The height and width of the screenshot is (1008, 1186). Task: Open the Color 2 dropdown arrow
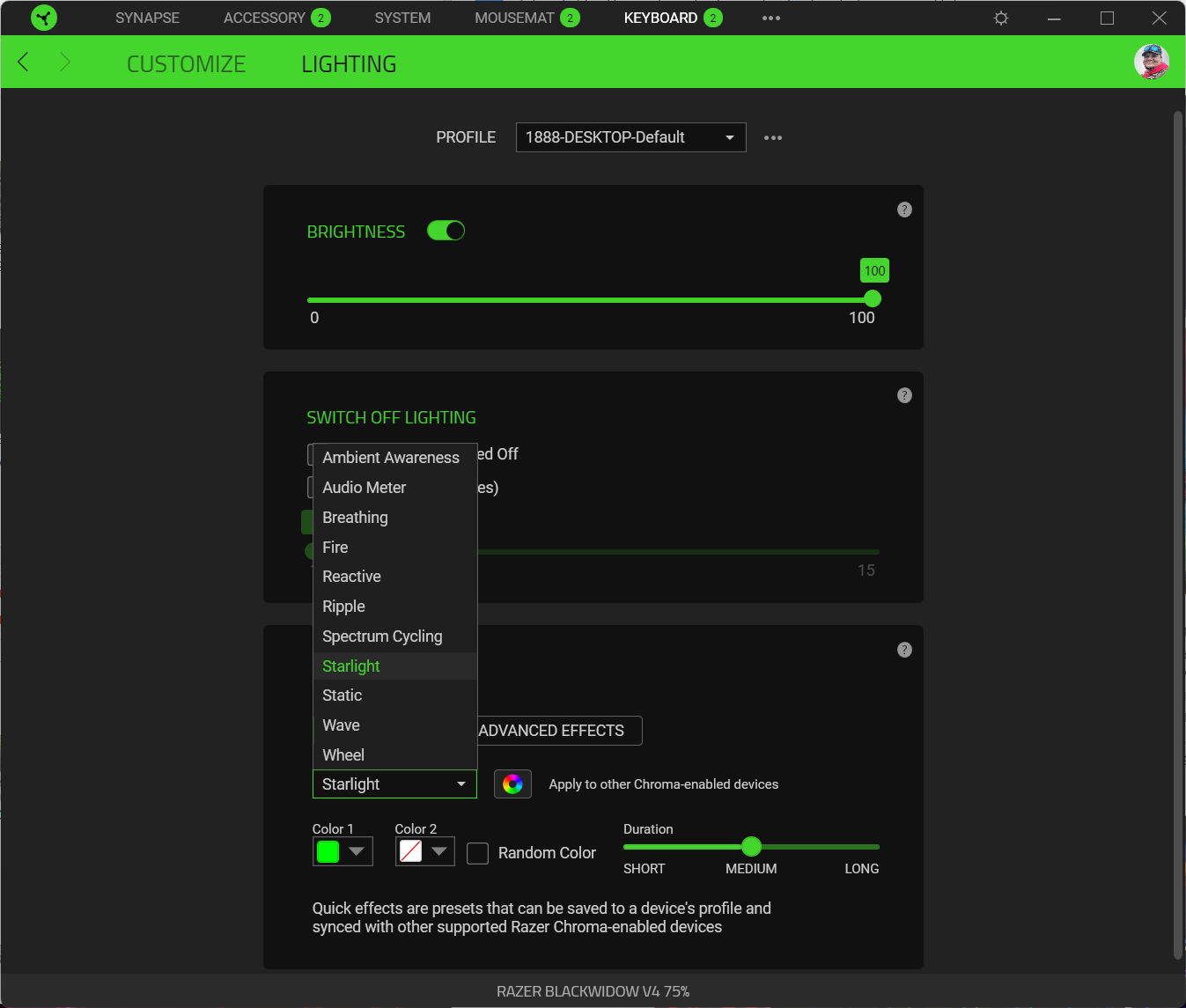pos(439,851)
